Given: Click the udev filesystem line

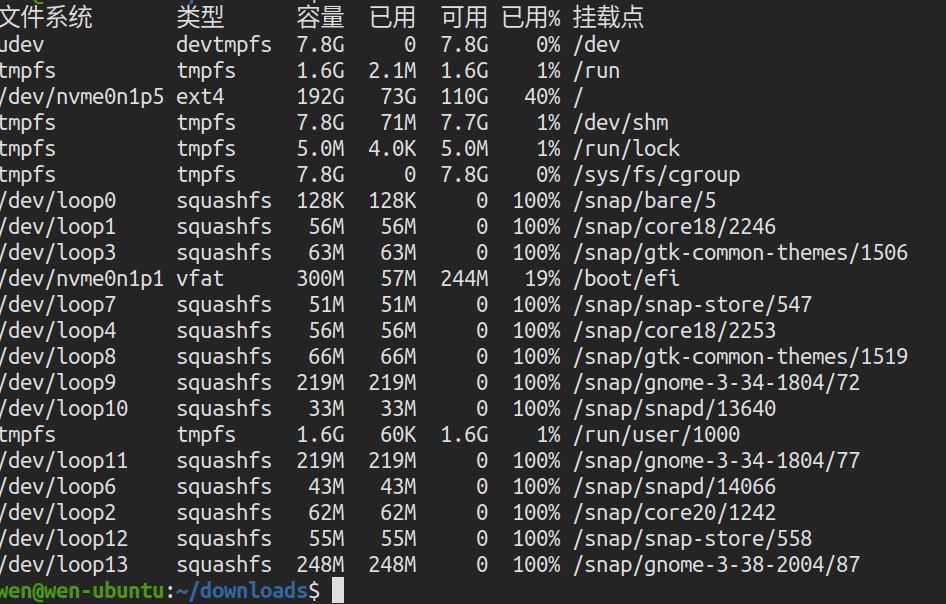Looking at the screenshot, I should pos(22,44).
